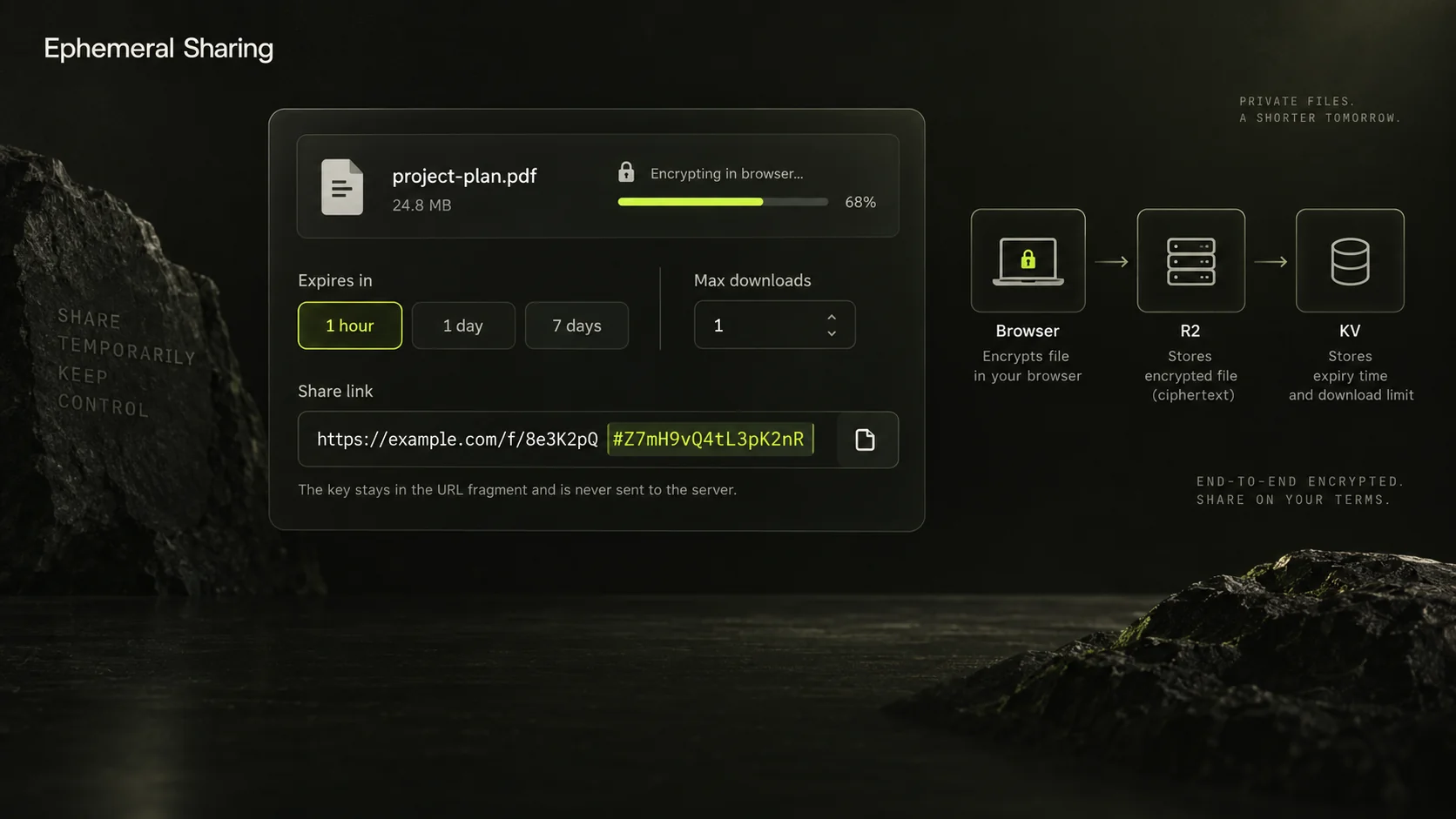The height and width of the screenshot is (819, 1456).
Task: Click the highlighted key fragment #Z7mH9vQ4tL3pK2nR
Action: [710, 439]
